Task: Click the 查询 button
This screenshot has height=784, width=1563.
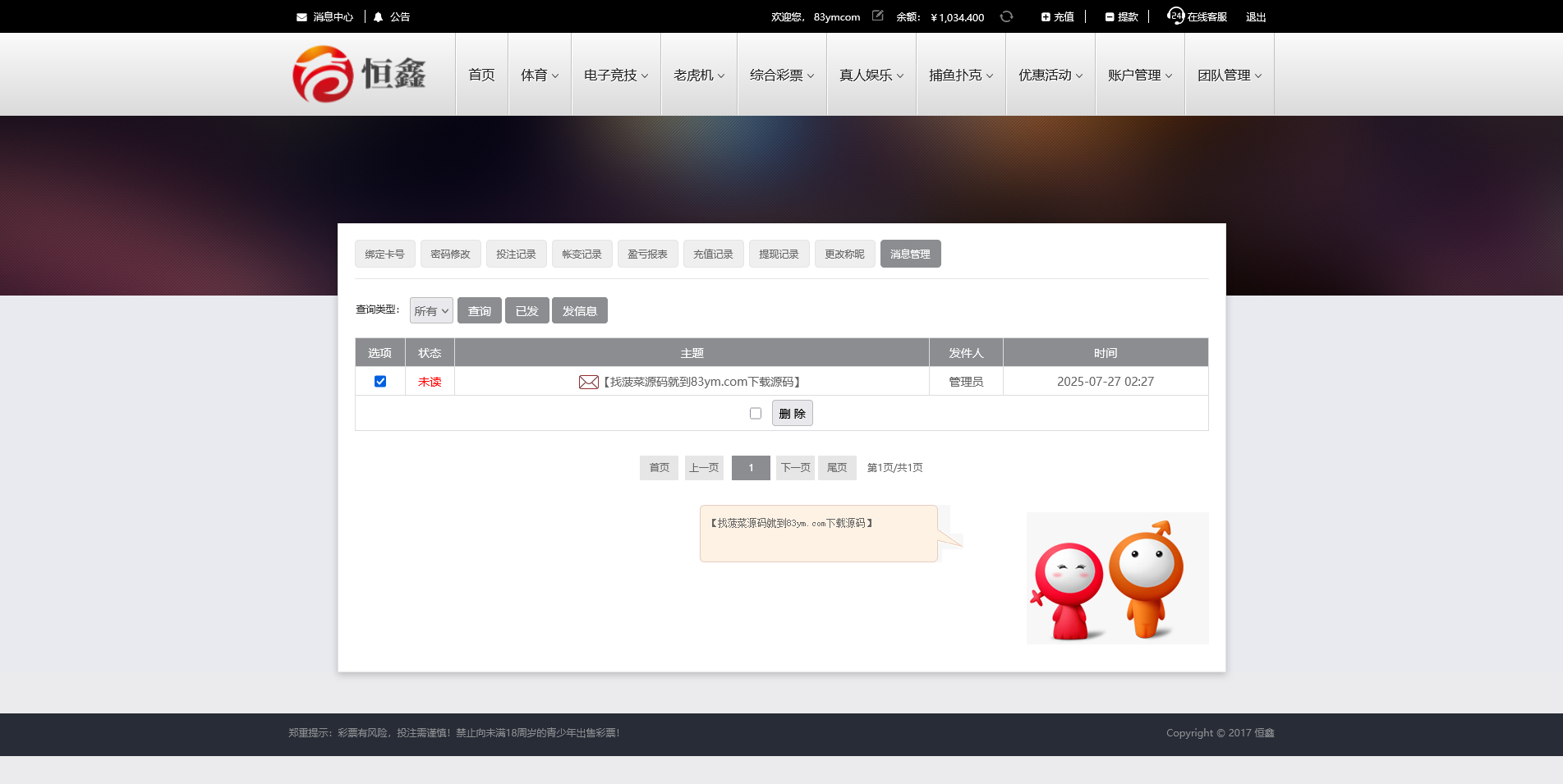Action: point(480,310)
